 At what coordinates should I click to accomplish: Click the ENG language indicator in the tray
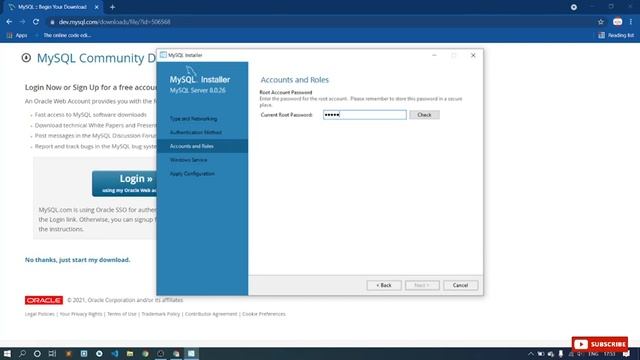[593, 354]
